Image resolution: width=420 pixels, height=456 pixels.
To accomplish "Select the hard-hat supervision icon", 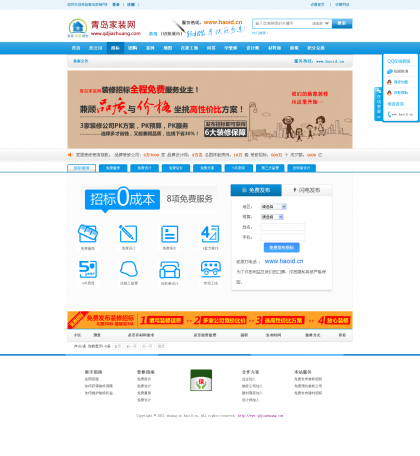I will [x=129, y=269].
